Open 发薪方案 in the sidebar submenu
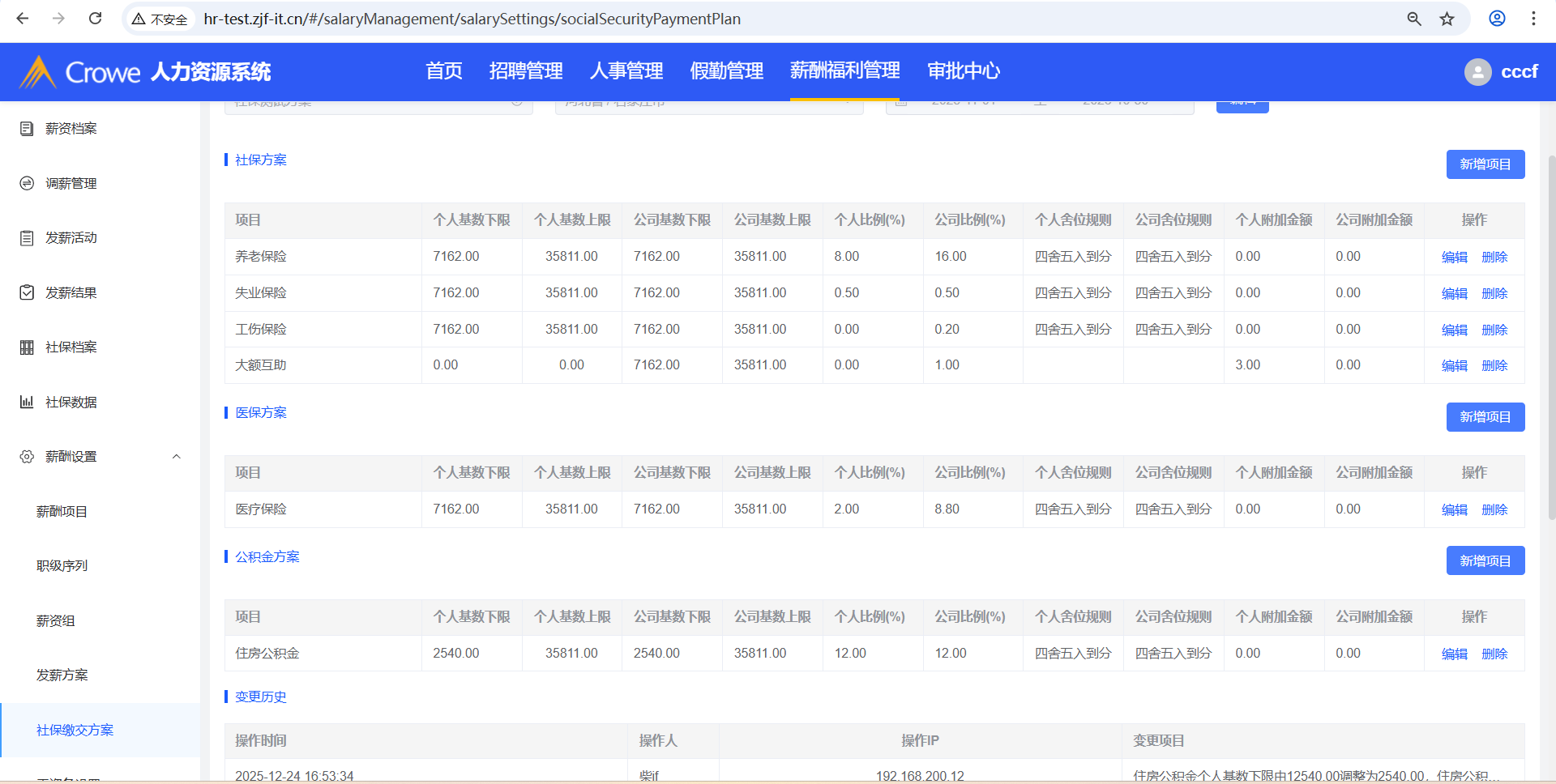 (62, 675)
